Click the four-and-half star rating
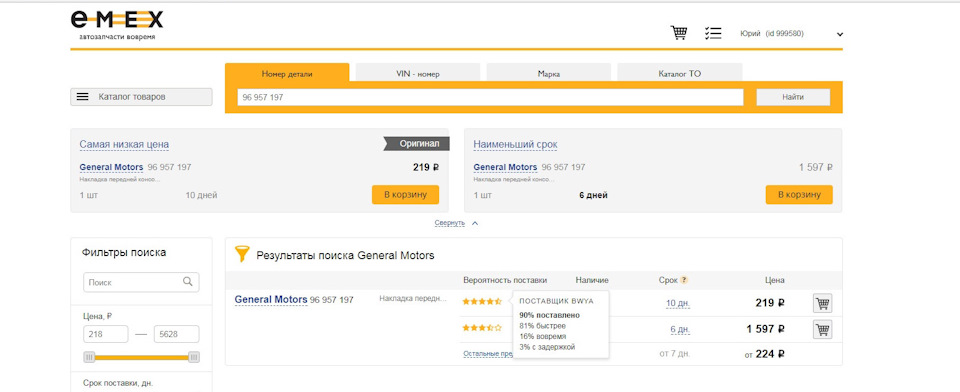This screenshot has height=392, width=960. pos(482,301)
